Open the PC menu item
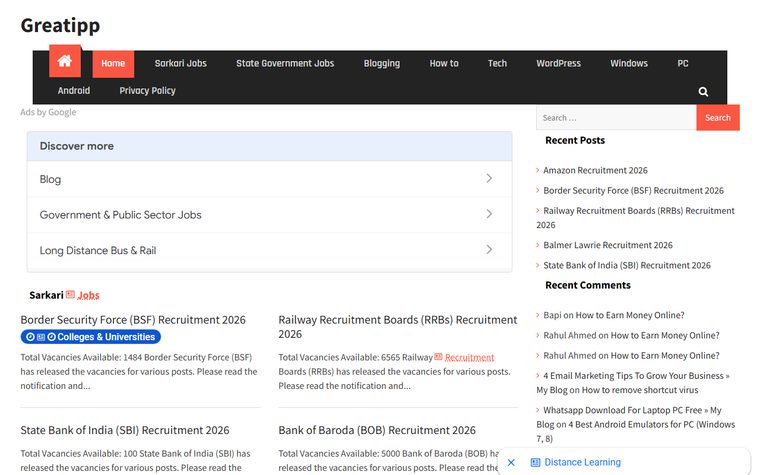 [682, 63]
